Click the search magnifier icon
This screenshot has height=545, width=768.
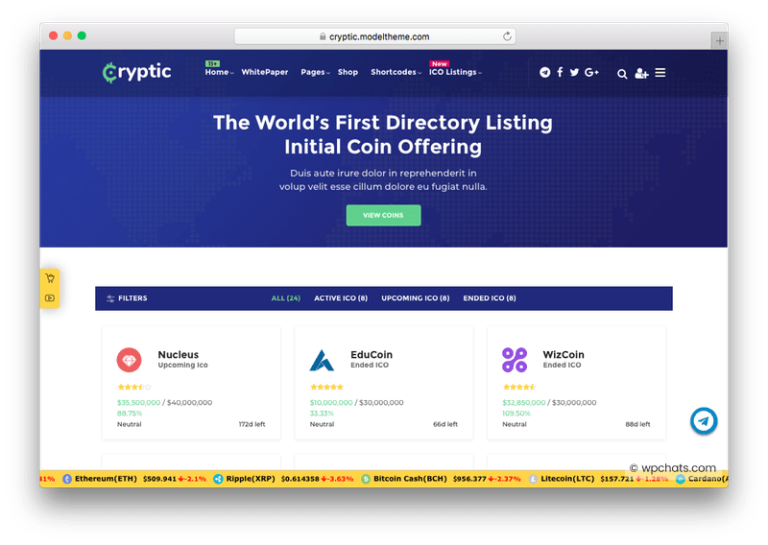622,74
